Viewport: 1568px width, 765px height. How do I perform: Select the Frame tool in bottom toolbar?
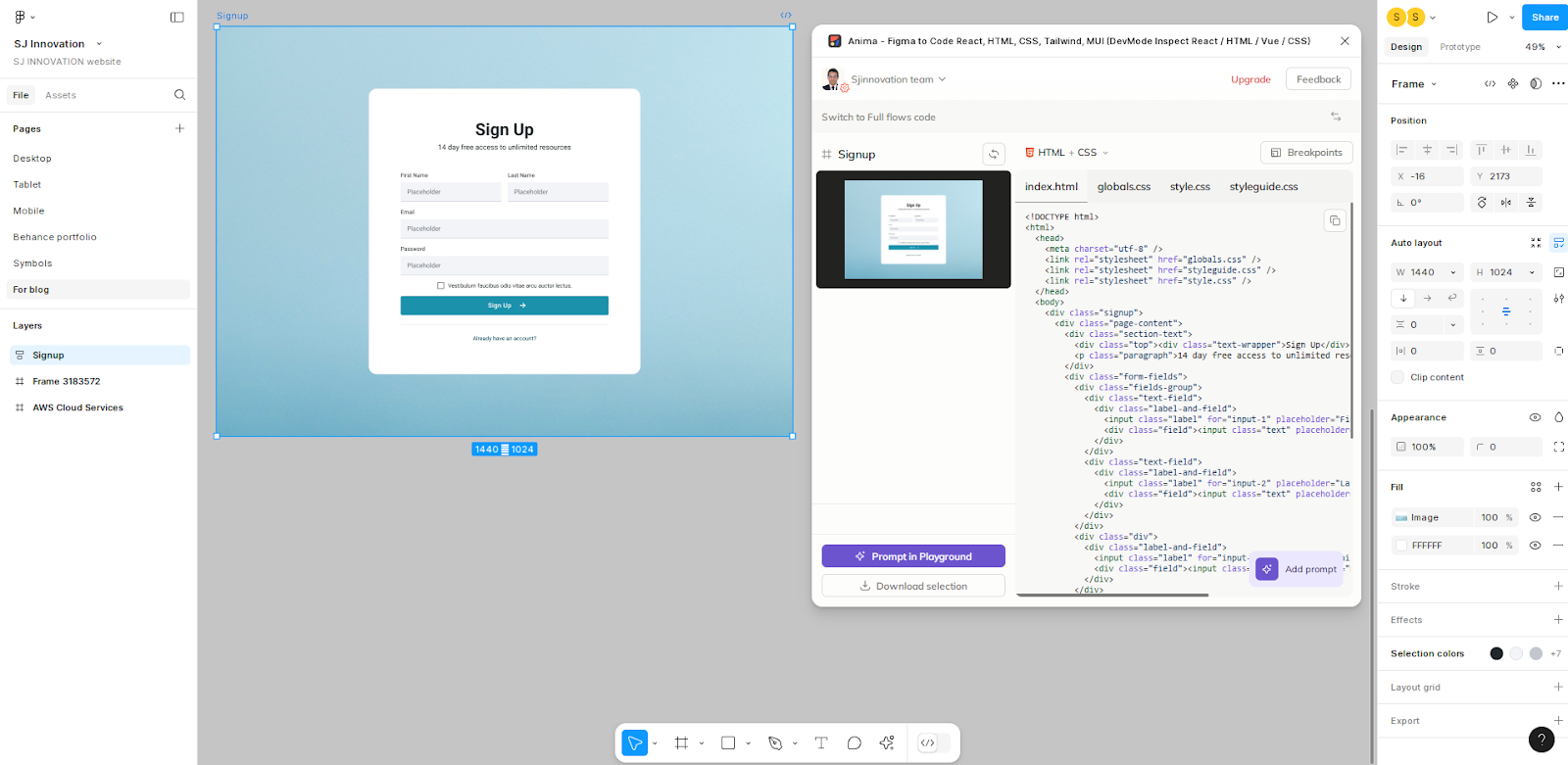[681, 743]
